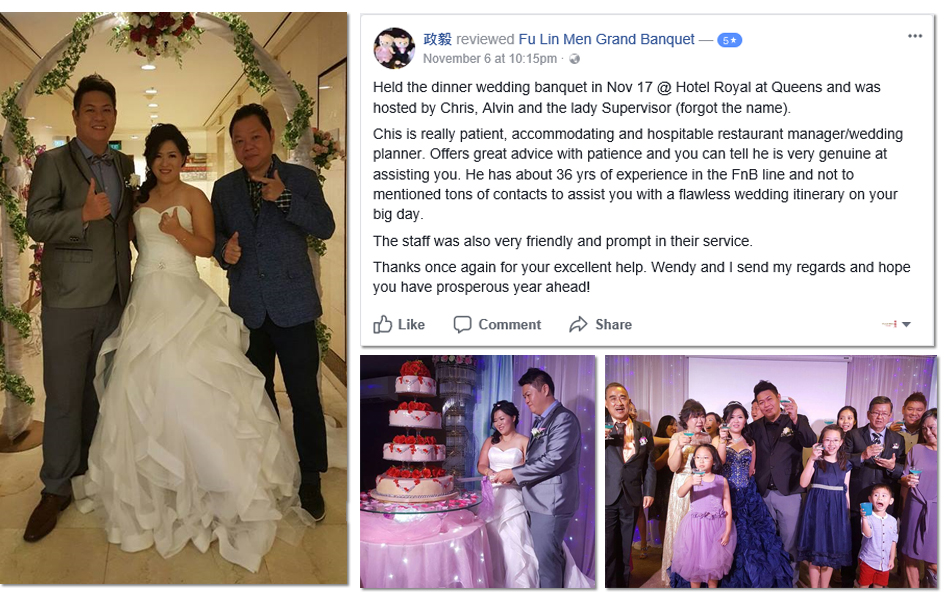Click the small page avatar beside dropdown arrow
The image size is (950, 600).
889,324
